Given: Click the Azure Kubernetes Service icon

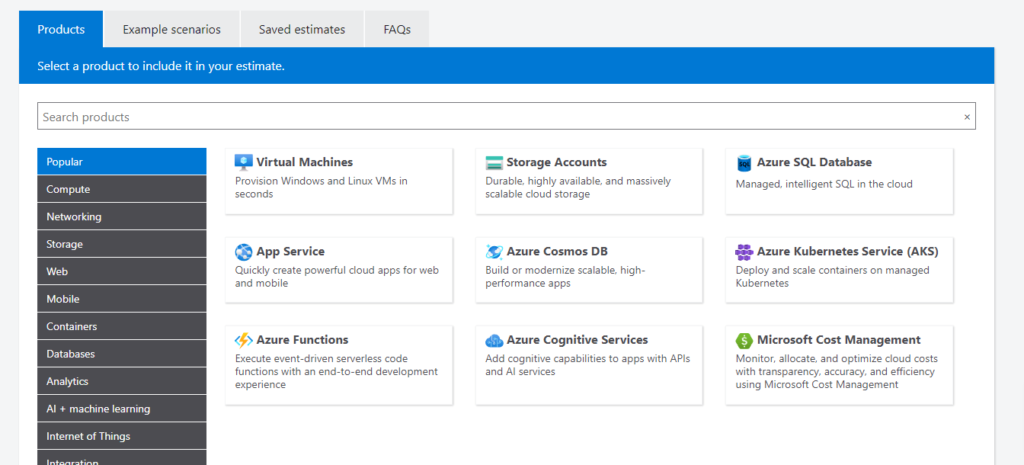Looking at the screenshot, I should 744,252.
